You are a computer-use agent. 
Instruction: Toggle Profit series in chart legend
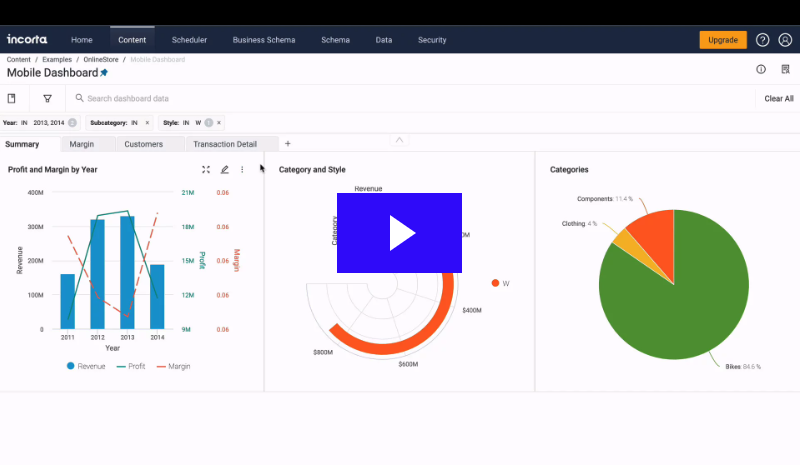tap(131, 366)
